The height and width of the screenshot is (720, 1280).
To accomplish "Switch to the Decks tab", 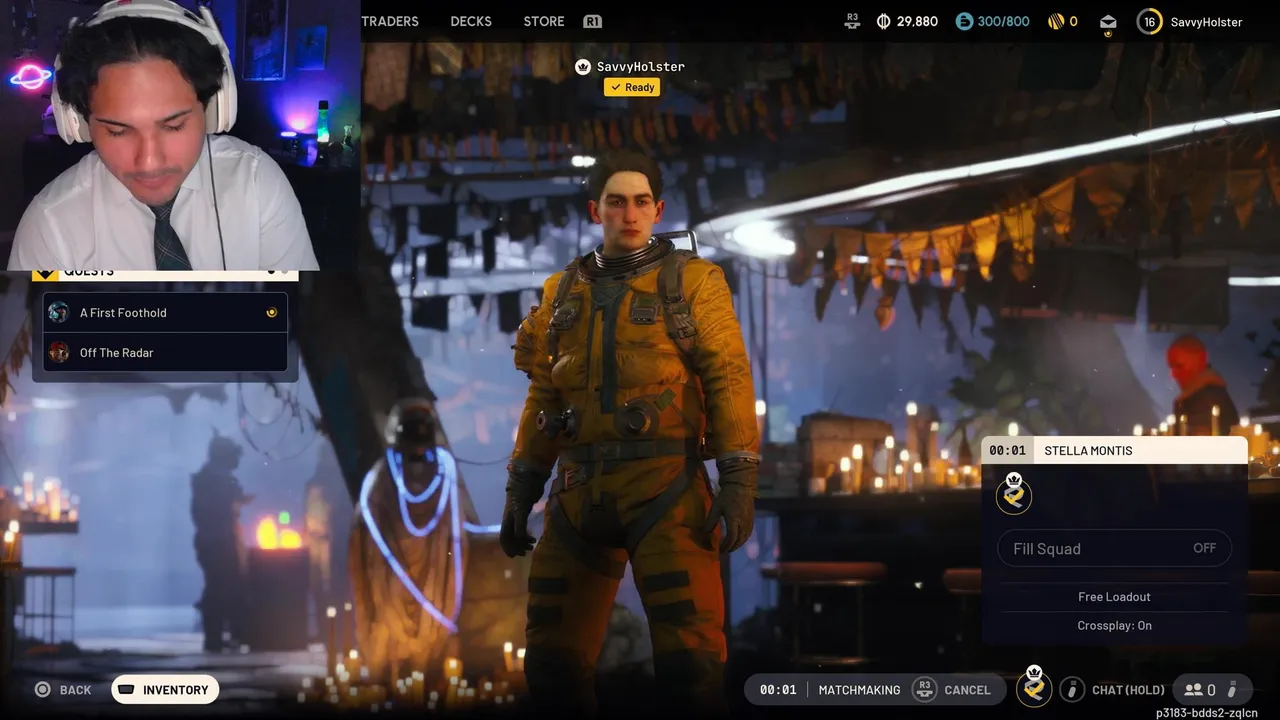I will pos(471,21).
